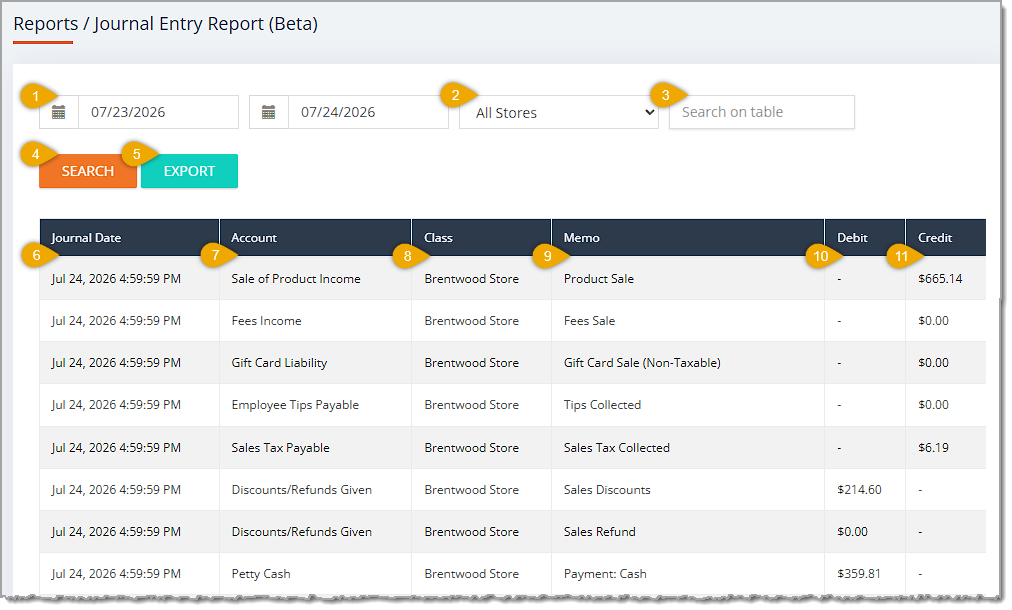
Task: Click the 07/24/2026 end date field
Action: pos(368,112)
